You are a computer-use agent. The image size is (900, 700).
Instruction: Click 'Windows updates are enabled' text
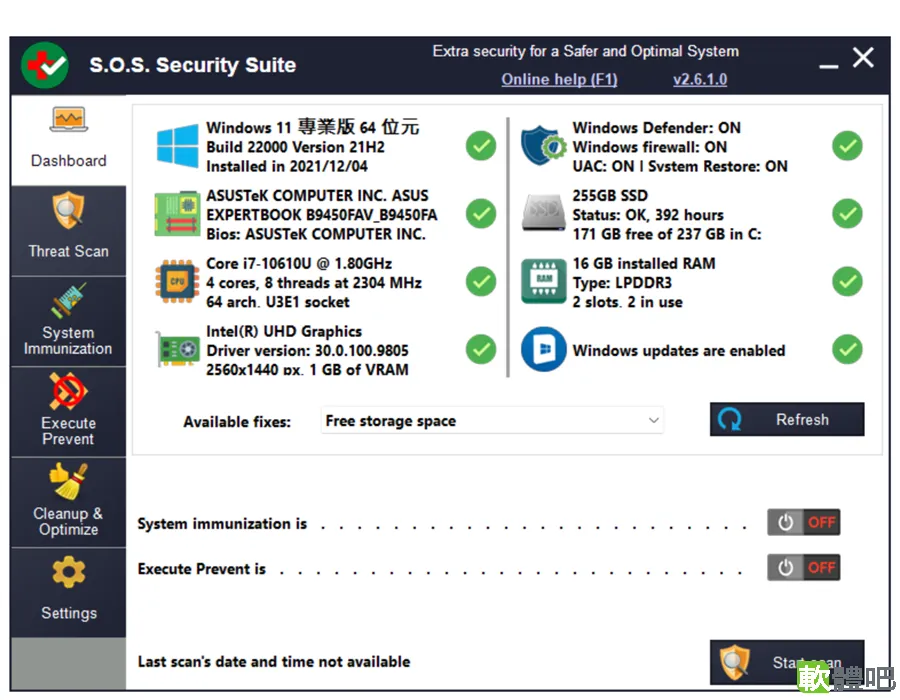click(678, 351)
